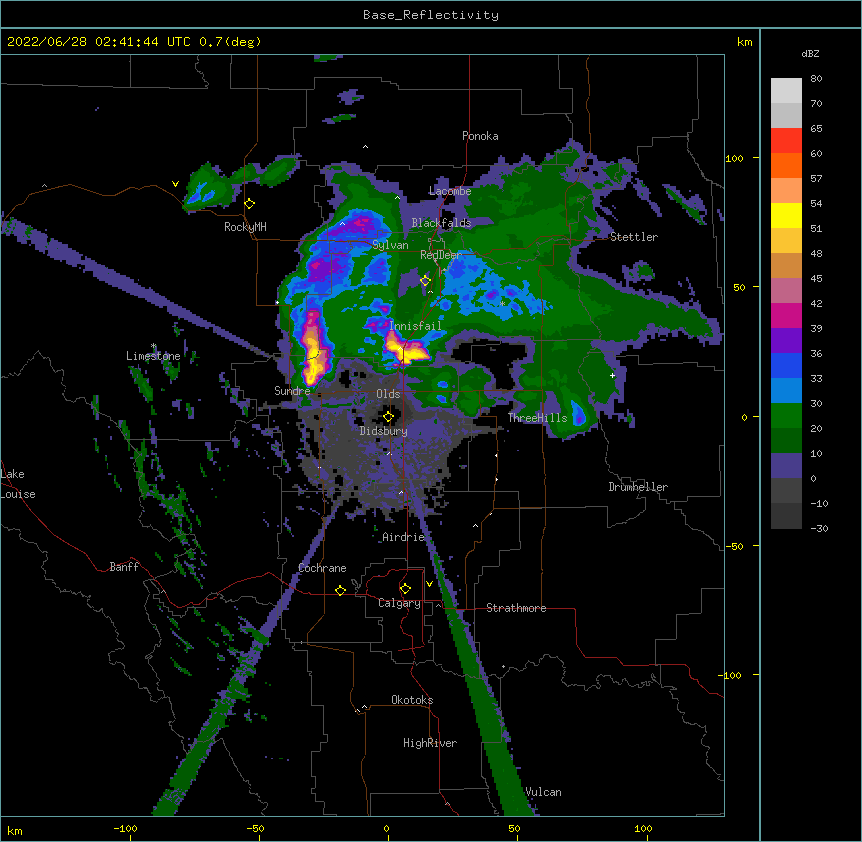Screen dimensions: 862x842
Task: Click the yellow station marker near RockyMH
Action: 249,204
